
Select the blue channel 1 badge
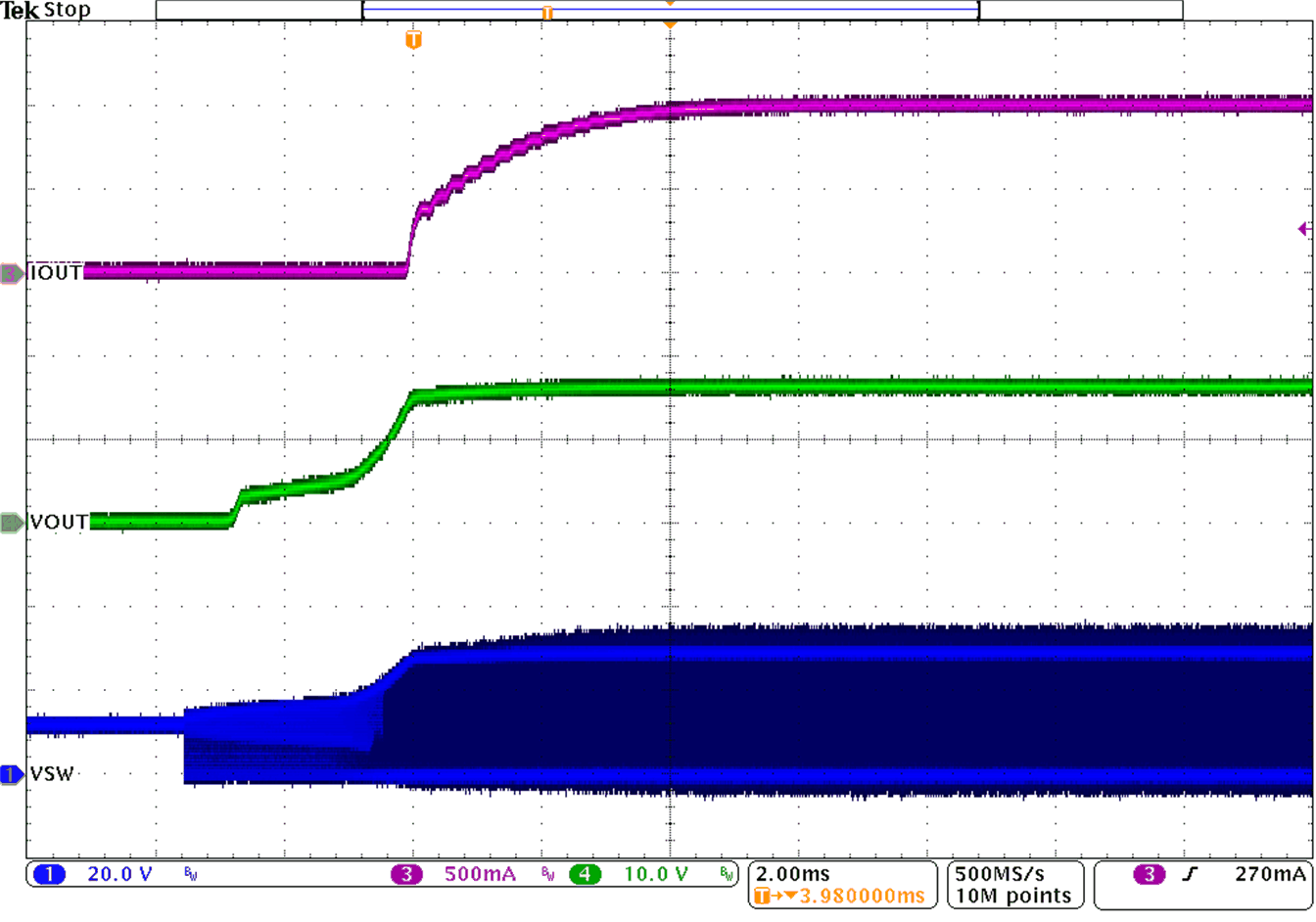[49, 874]
